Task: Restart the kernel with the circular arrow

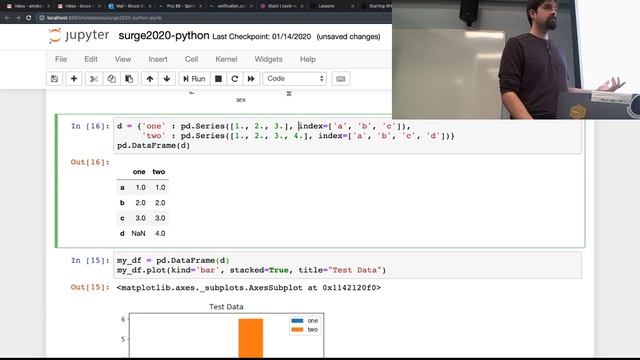Action: pyautogui.click(x=235, y=79)
